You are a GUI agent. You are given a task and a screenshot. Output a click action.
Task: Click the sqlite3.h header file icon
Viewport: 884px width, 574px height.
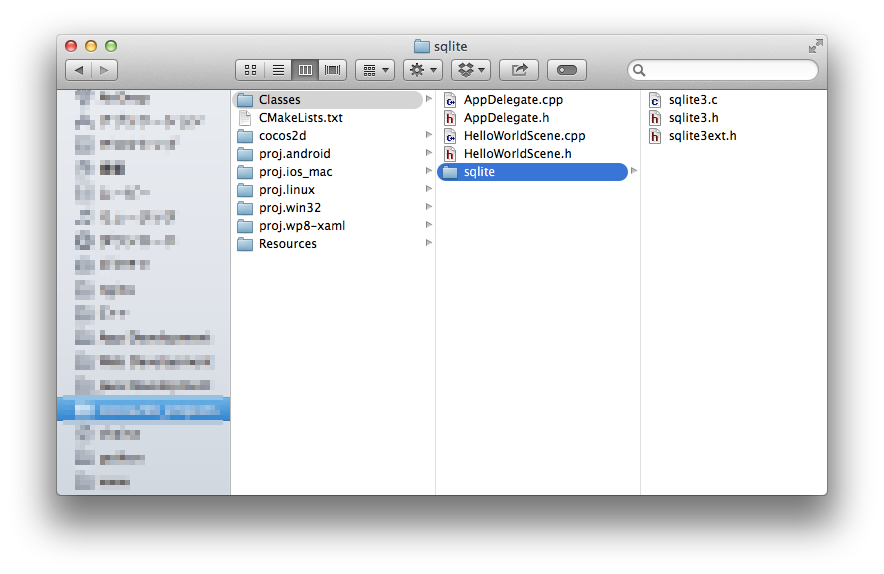pos(655,118)
